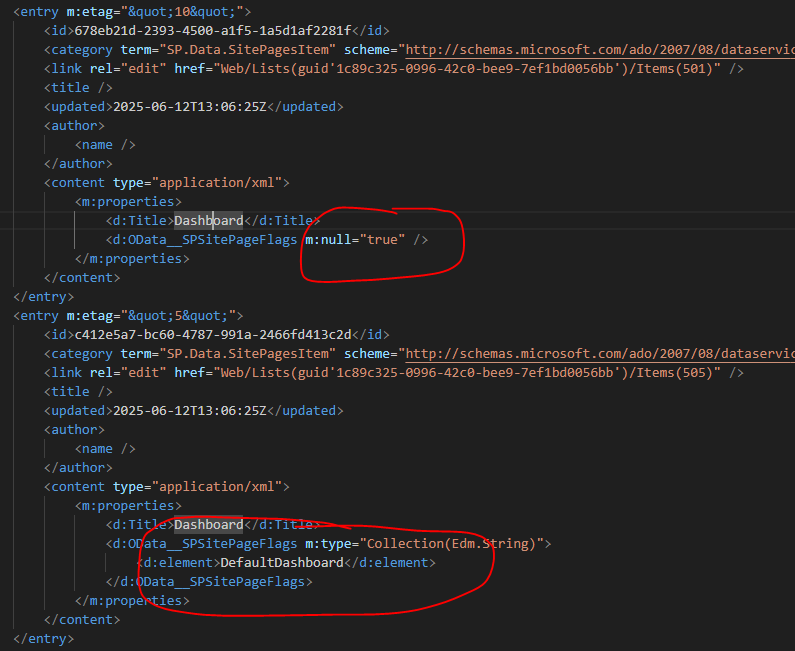Click the m:type="Collection(Edm.String)" attribute
The image size is (795, 651).
[x=424, y=544]
